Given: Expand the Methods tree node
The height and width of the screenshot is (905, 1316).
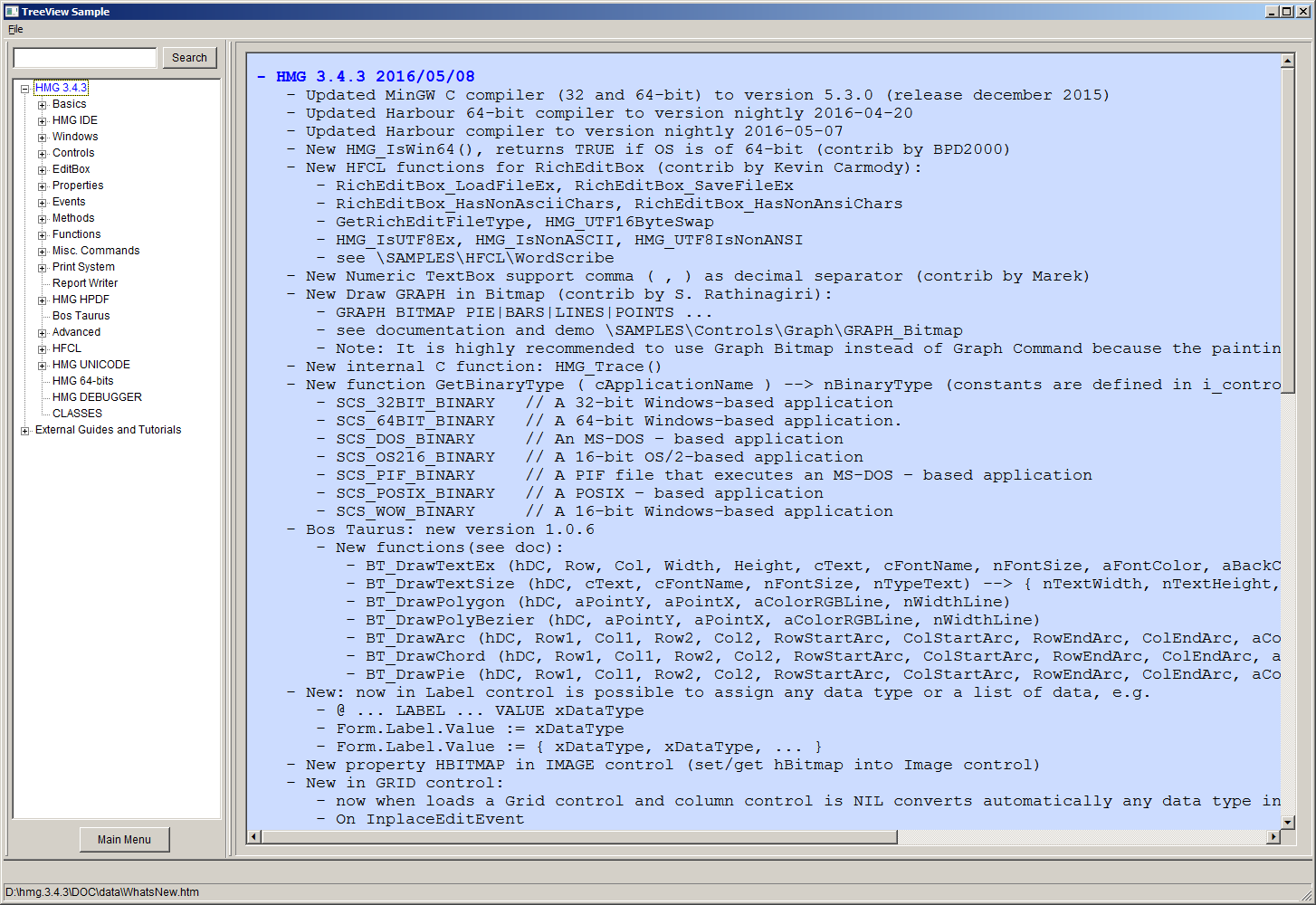Looking at the screenshot, I should pos(43,219).
